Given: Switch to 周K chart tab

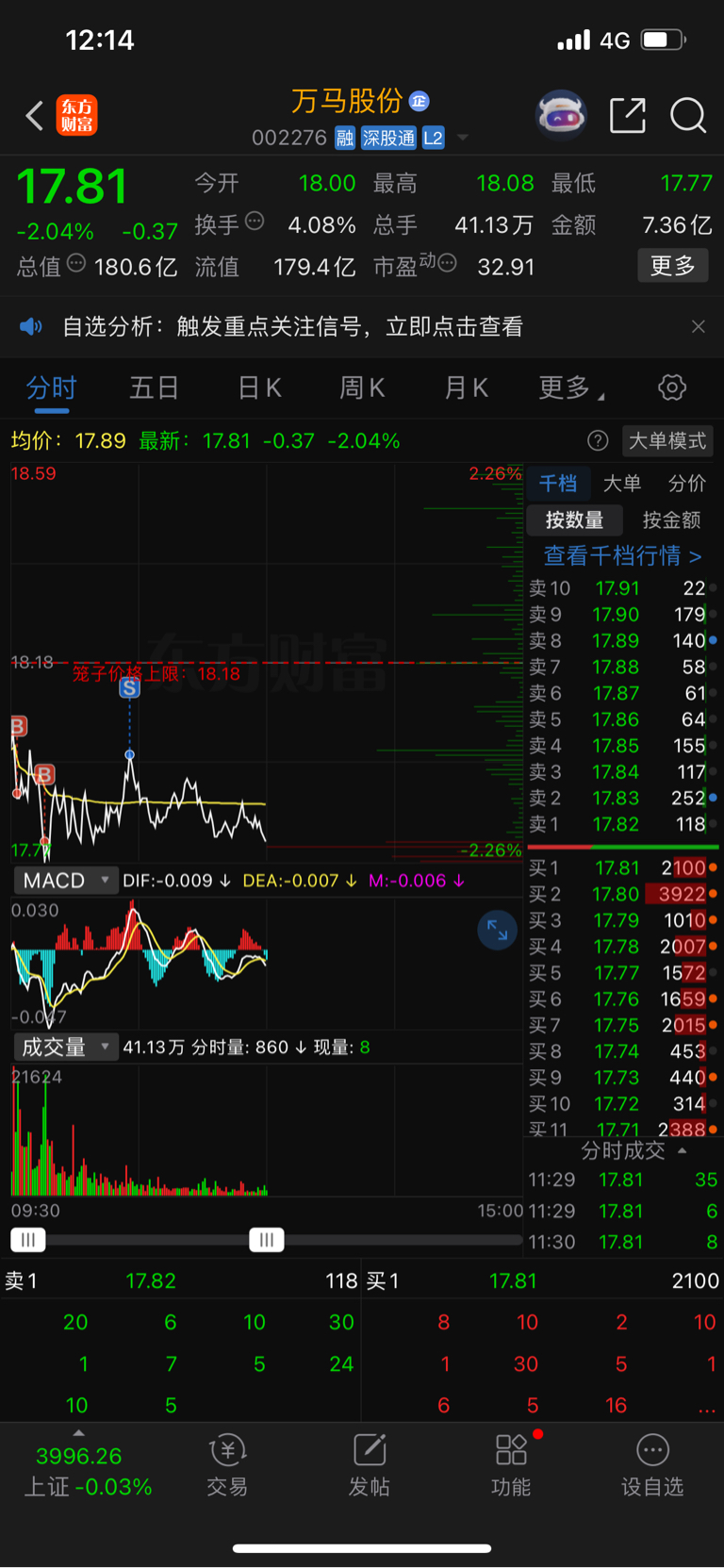Looking at the screenshot, I should coord(362,388).
